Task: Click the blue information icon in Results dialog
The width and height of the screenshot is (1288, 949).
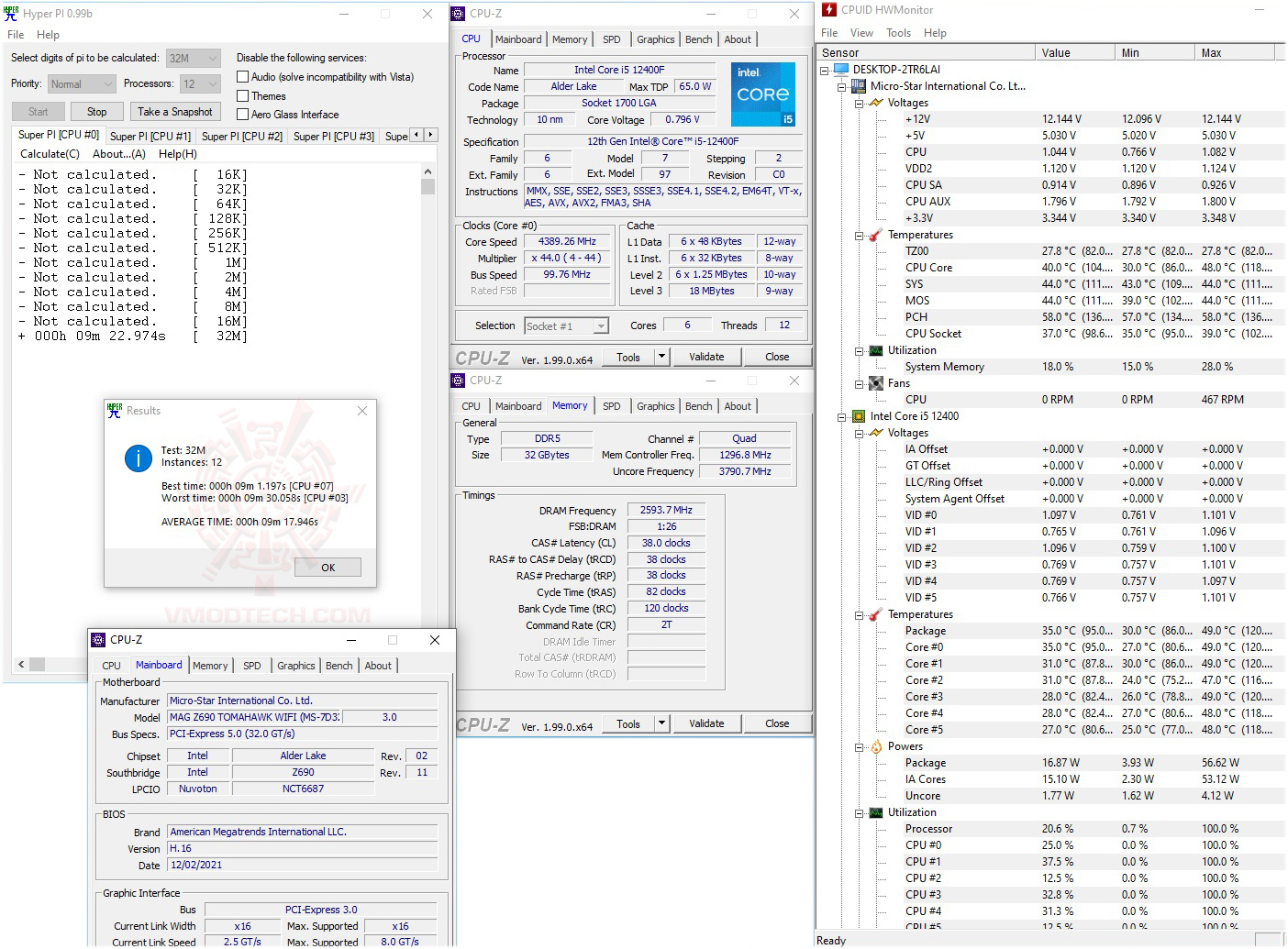Action: click(x=139, y=458)
